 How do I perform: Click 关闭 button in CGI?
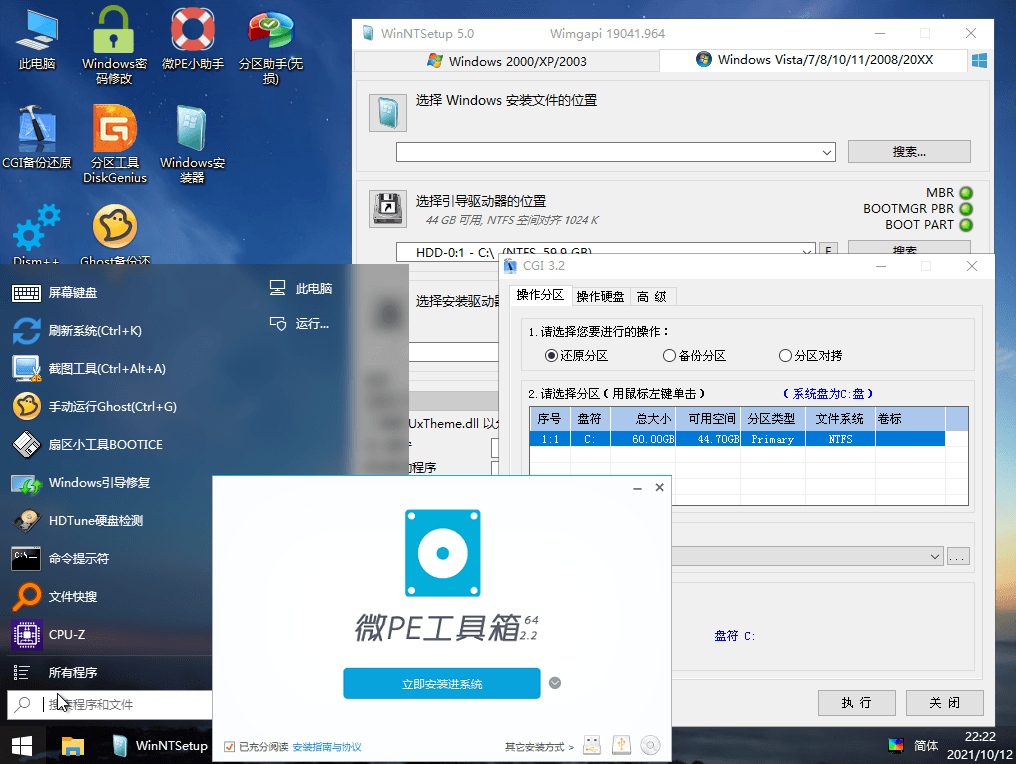point(945,702)
